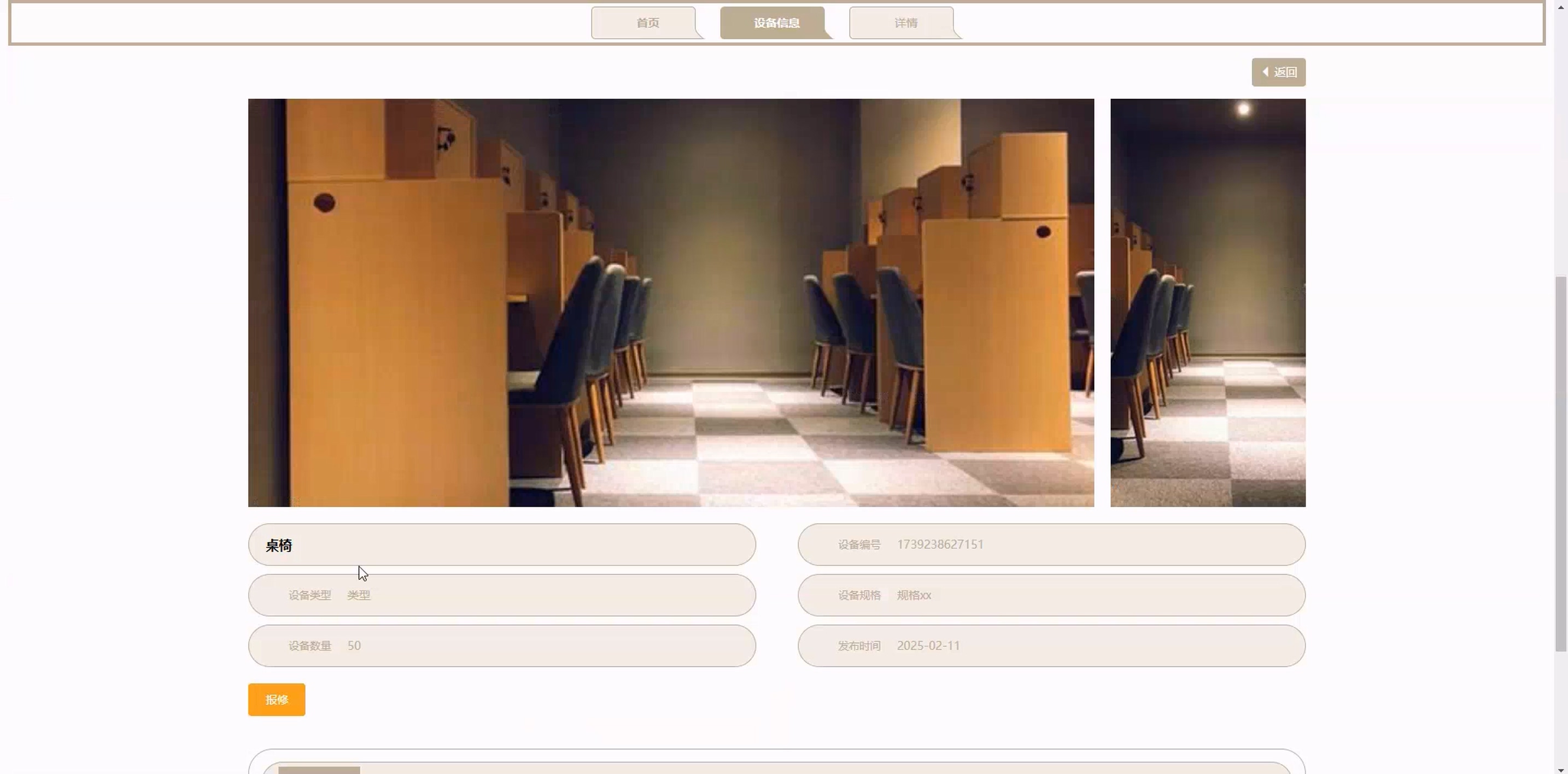Click the tab block in the bottom panel
The width and height of the screenshot is (1568, 774).
(x=319, y=770)
